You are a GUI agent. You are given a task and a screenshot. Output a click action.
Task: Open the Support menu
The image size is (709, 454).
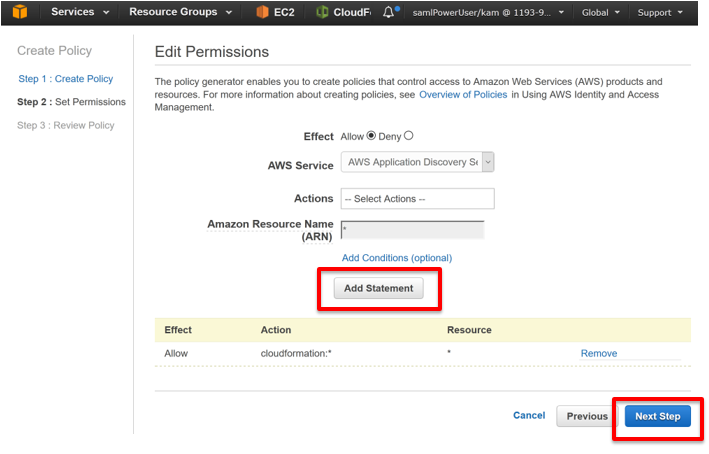tap(660, 13)
